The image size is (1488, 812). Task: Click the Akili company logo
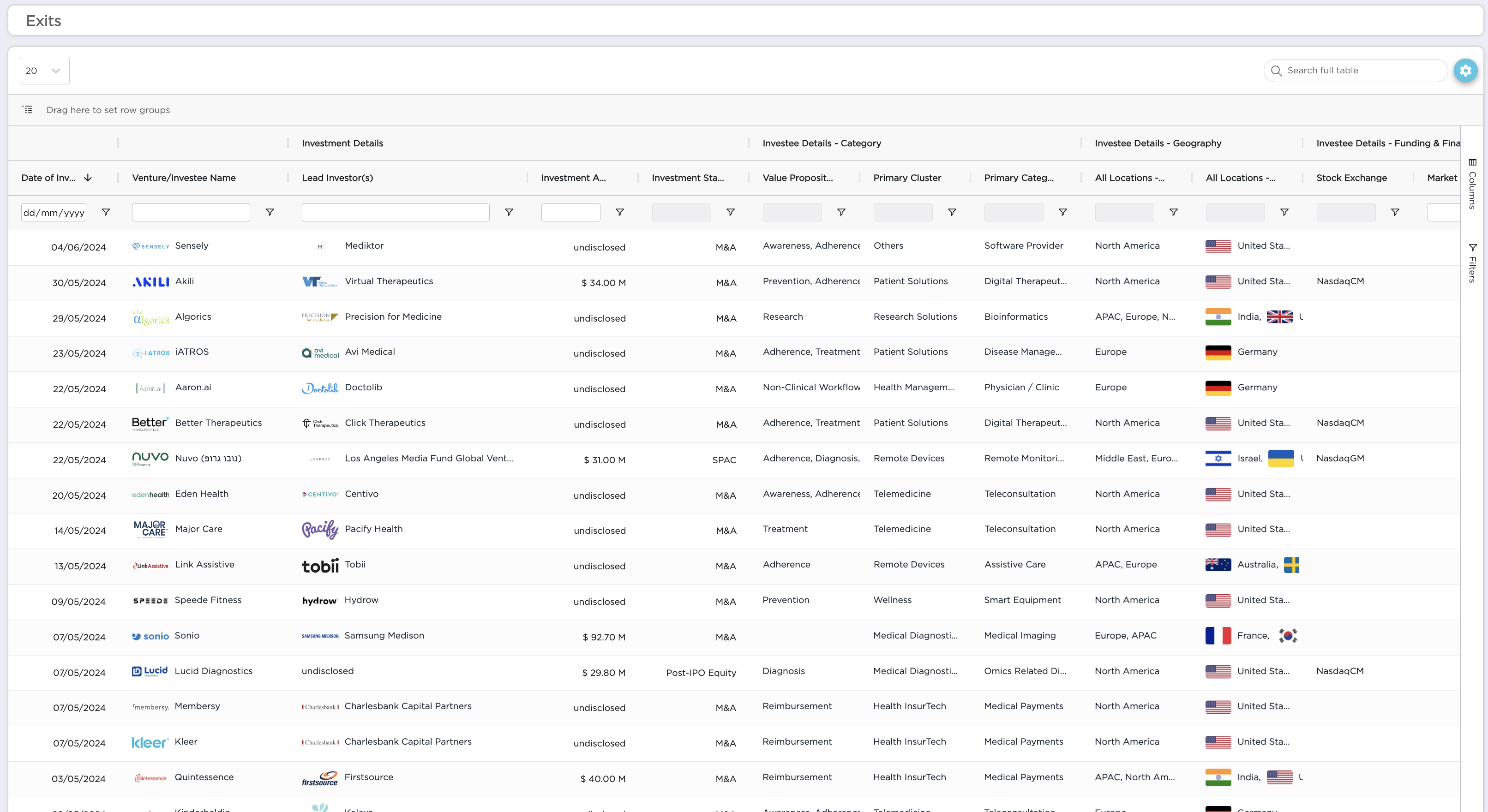[x=151, y=282]
